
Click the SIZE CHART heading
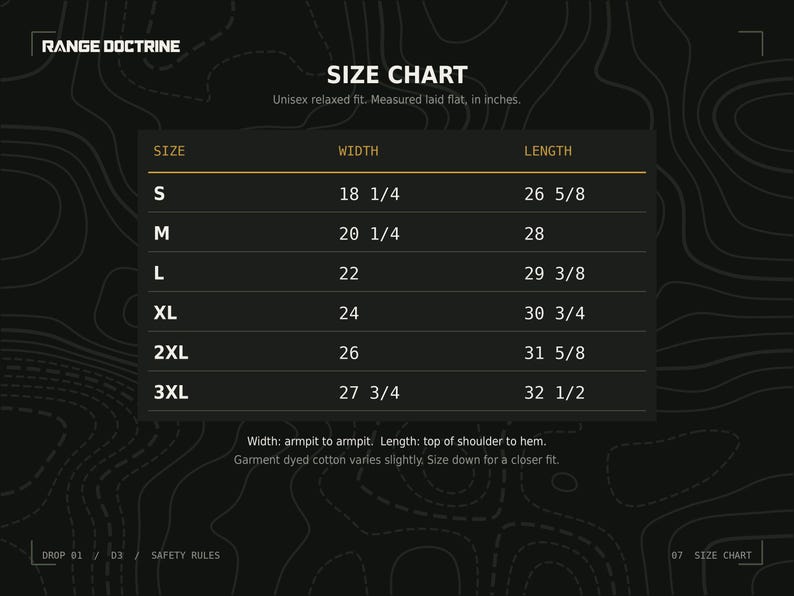(x=397, y=75)
